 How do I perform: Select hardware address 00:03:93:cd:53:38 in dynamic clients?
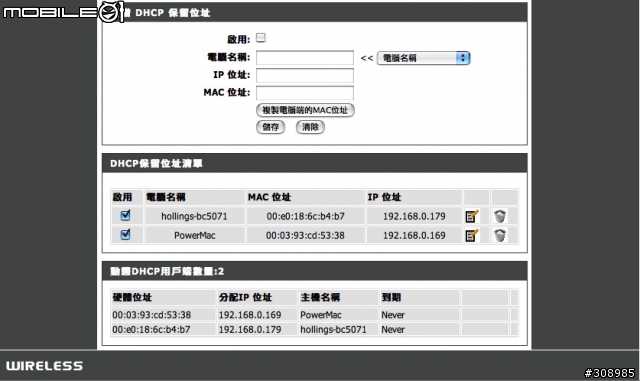tap(152, 315)
